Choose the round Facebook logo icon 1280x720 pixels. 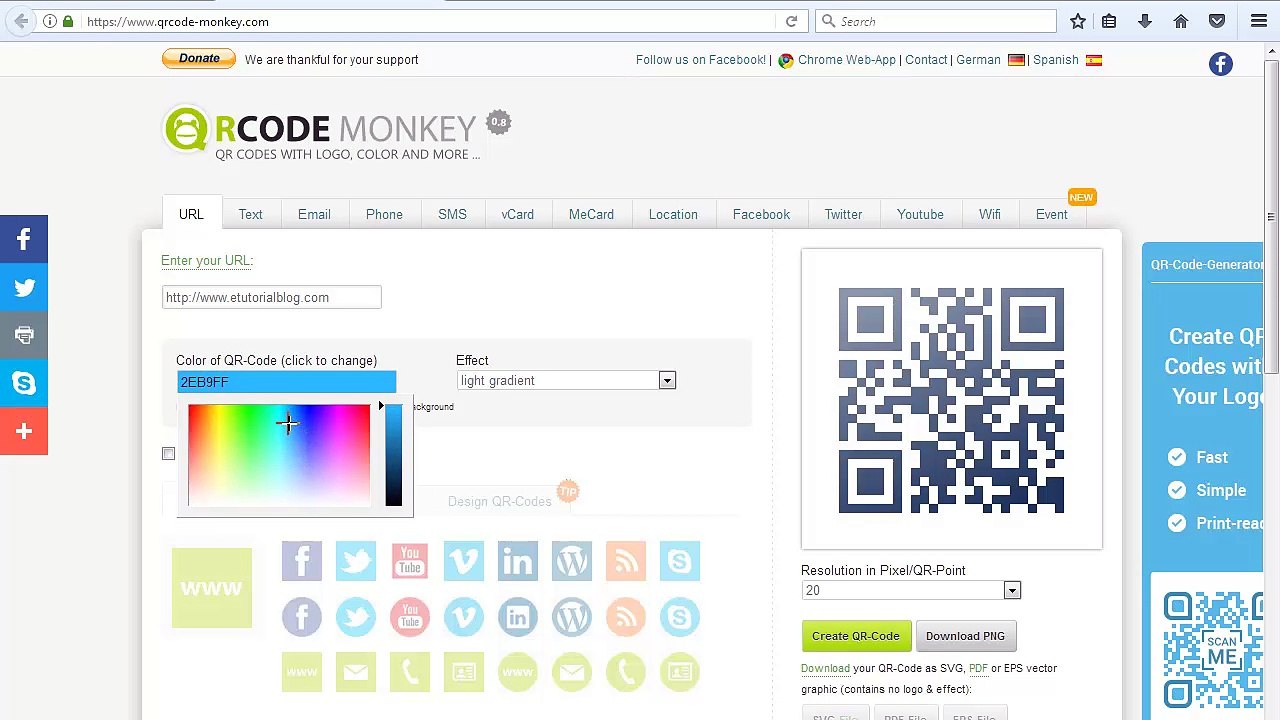301,617
